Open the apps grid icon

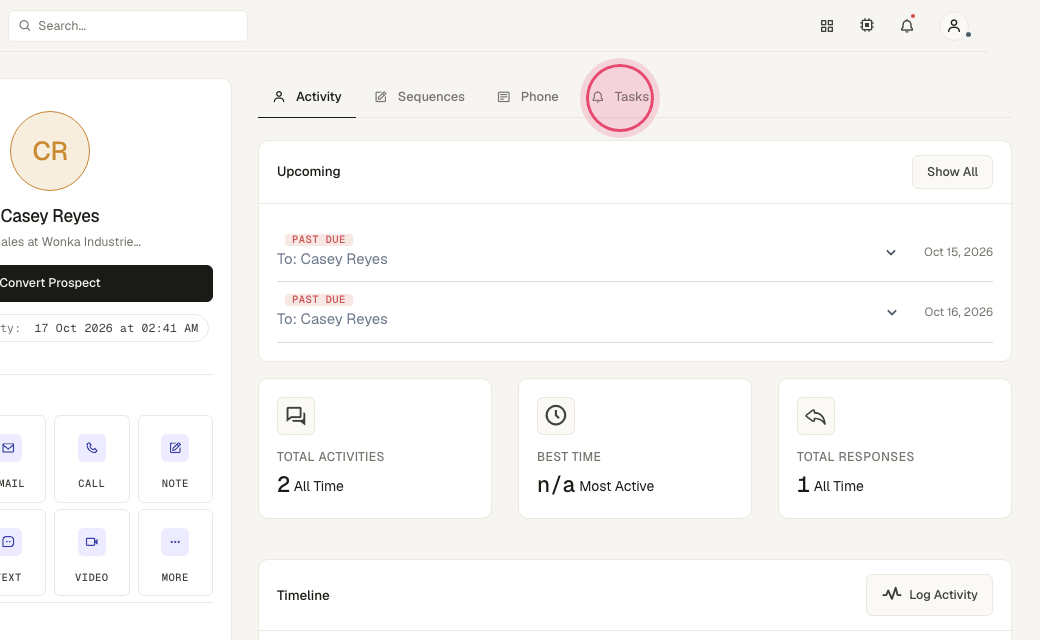coord(826,26)
